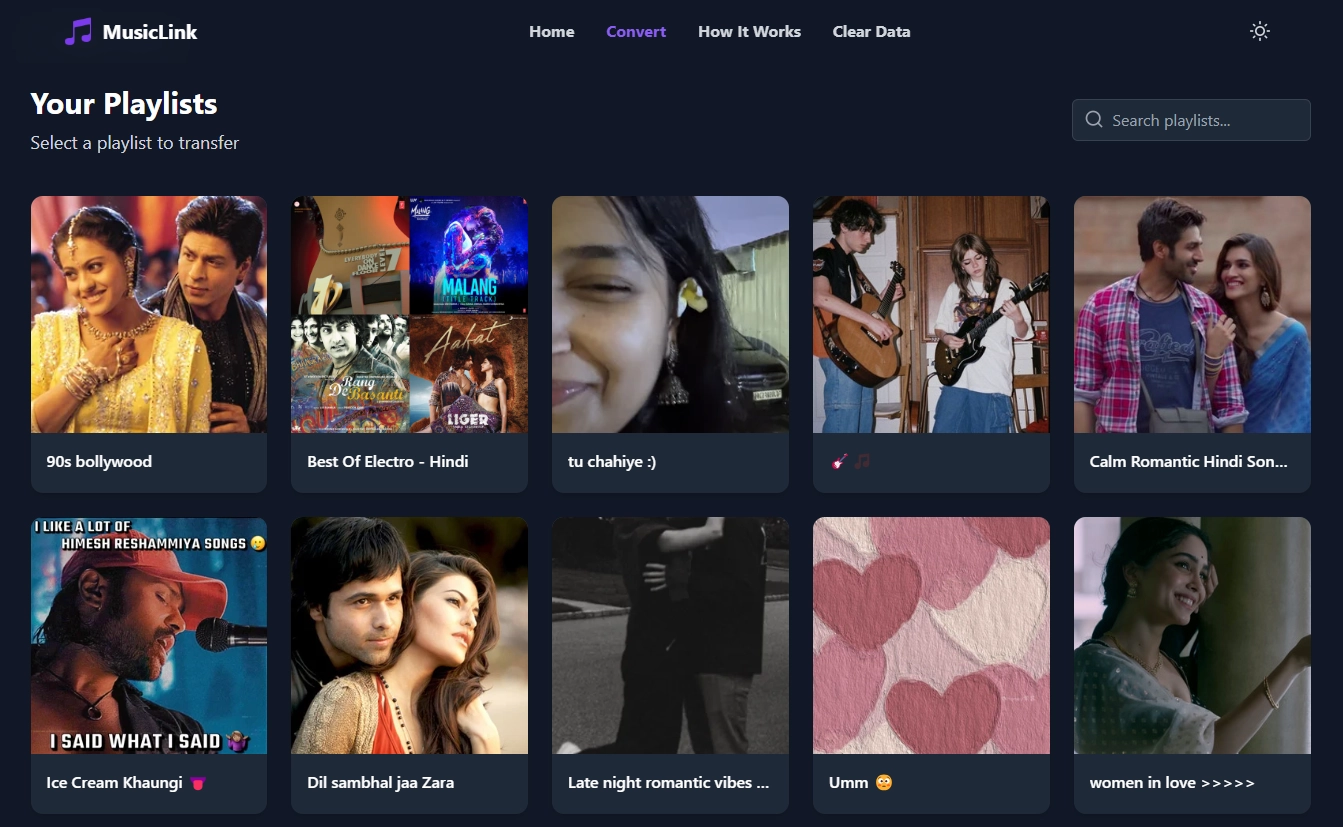Select the Dil sambhal jaa Zara playlist
1343x827 pixels.
(x=409, y=635)
